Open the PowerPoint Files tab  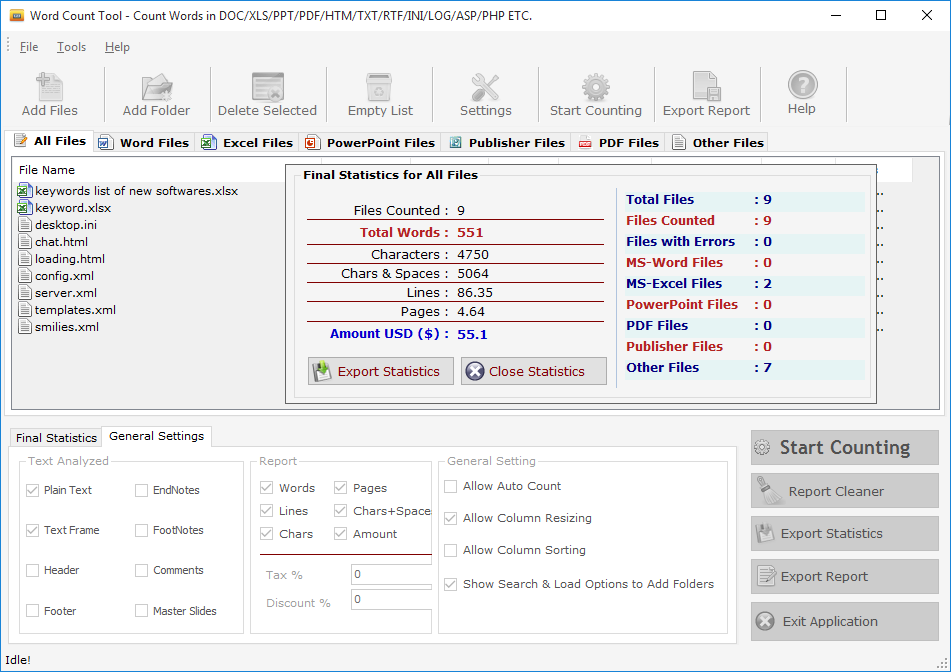tap(369, 143)
